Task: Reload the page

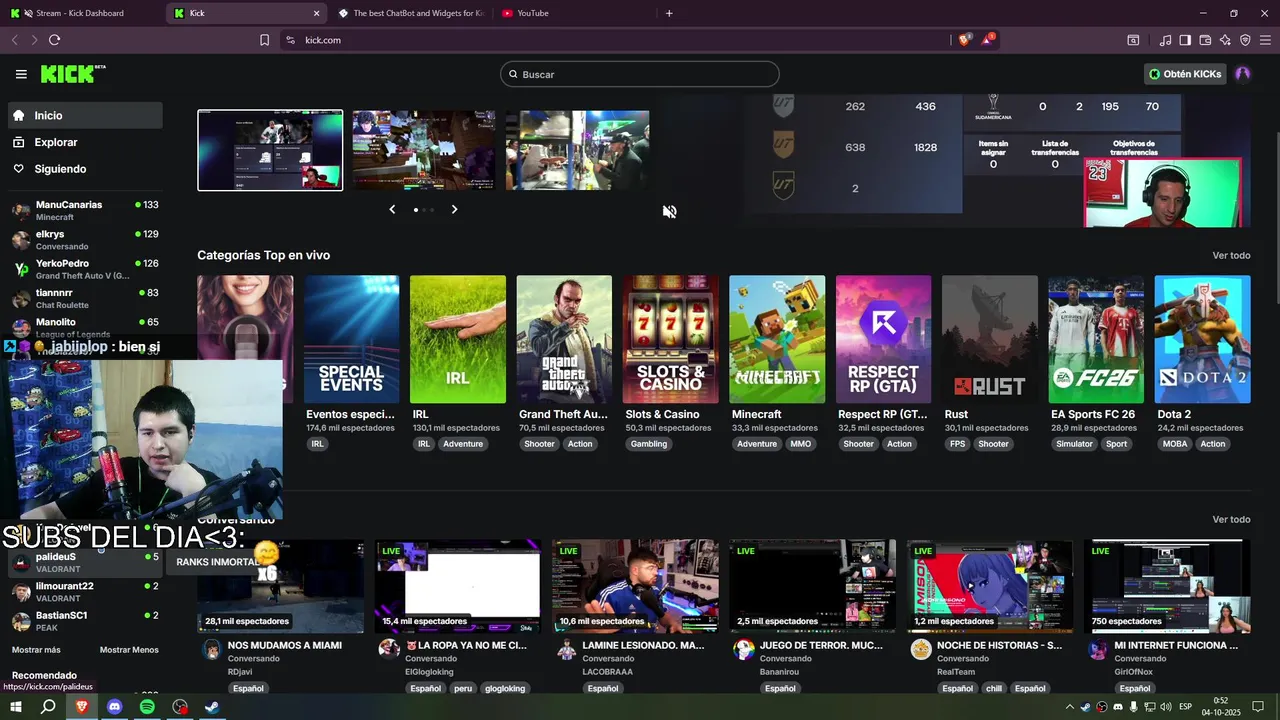Action: 54,40
